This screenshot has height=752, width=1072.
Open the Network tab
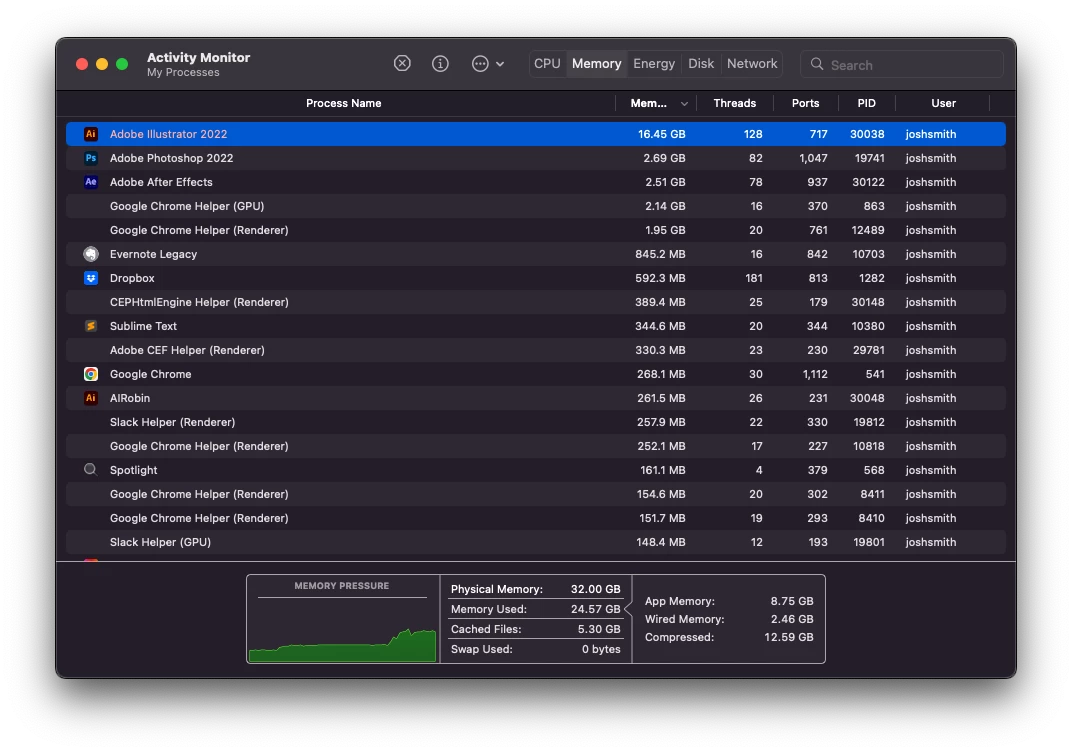click(752, 64)
